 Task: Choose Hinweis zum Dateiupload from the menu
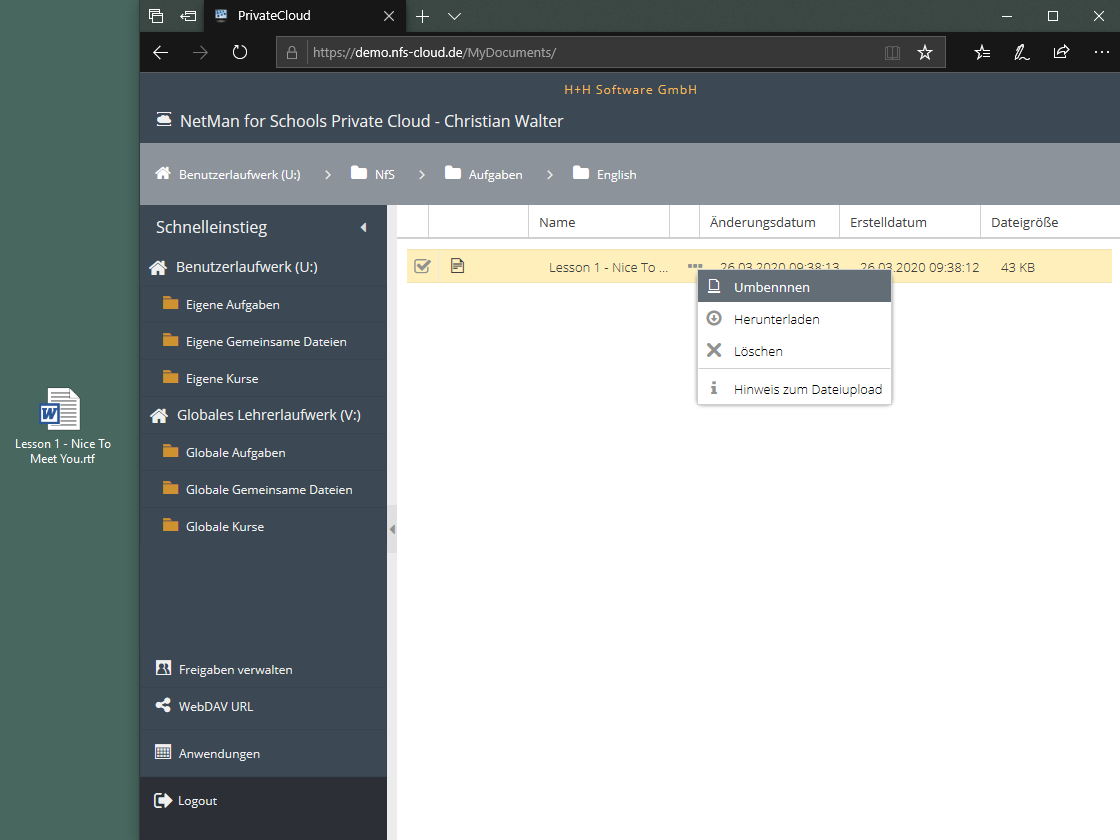pos(794,389)
